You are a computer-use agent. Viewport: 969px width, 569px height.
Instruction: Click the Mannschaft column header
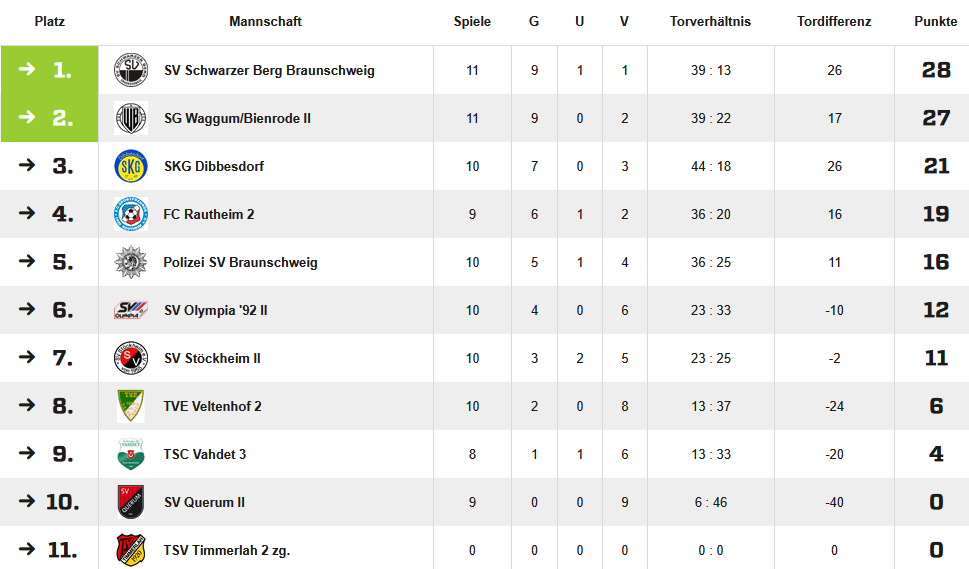(265, 22)
